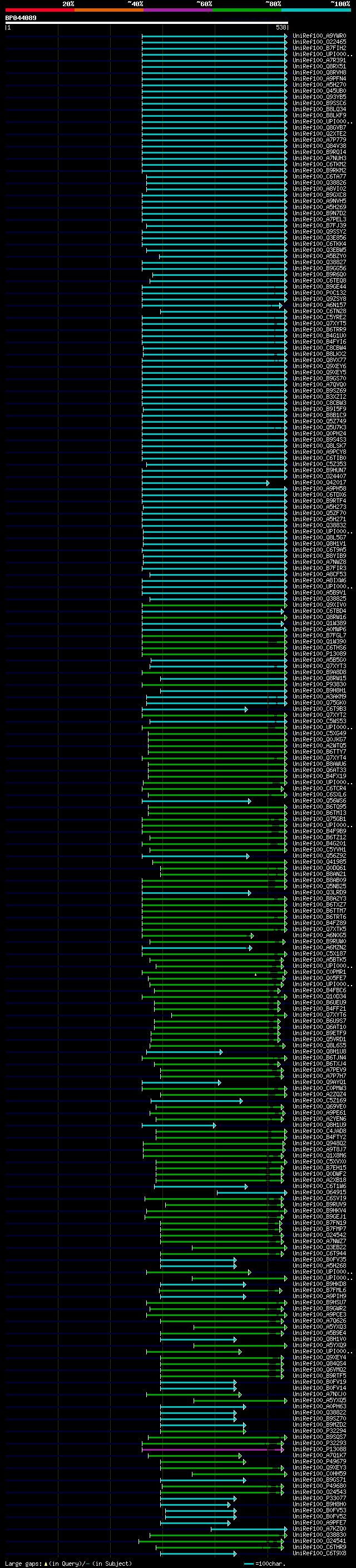Open hit UniRef100_Q45UB0
This screenshot has width=356, height=1568.
pyautogui.click(x=319, y=91)
